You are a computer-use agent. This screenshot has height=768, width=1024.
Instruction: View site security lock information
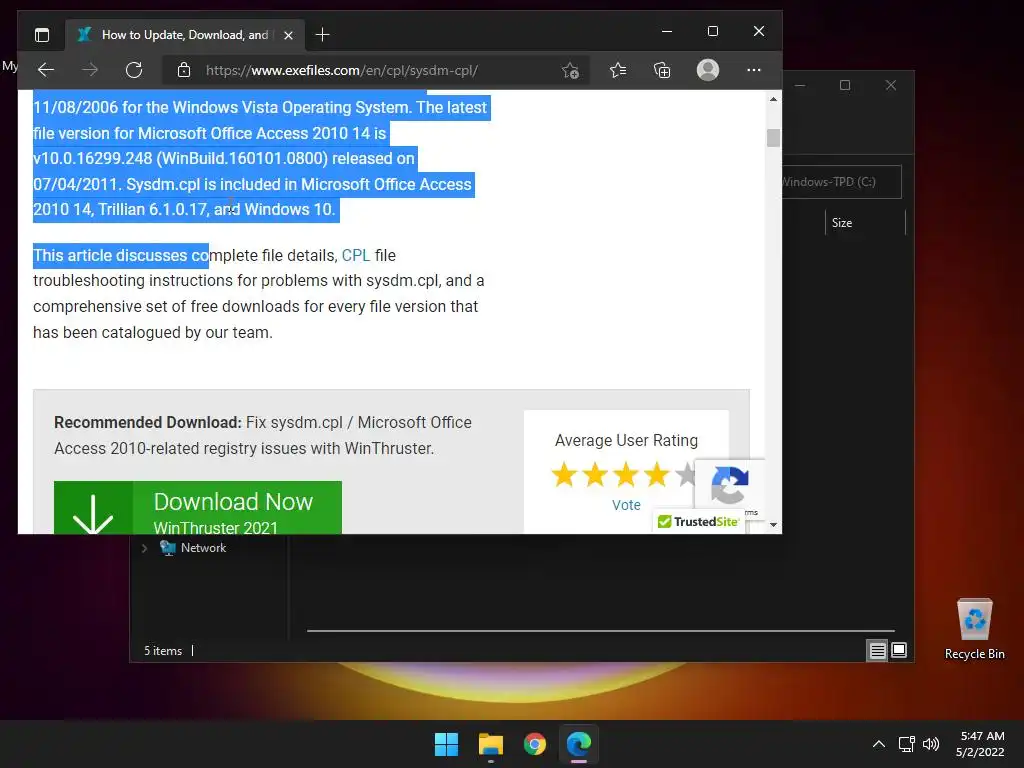(184, 70)
